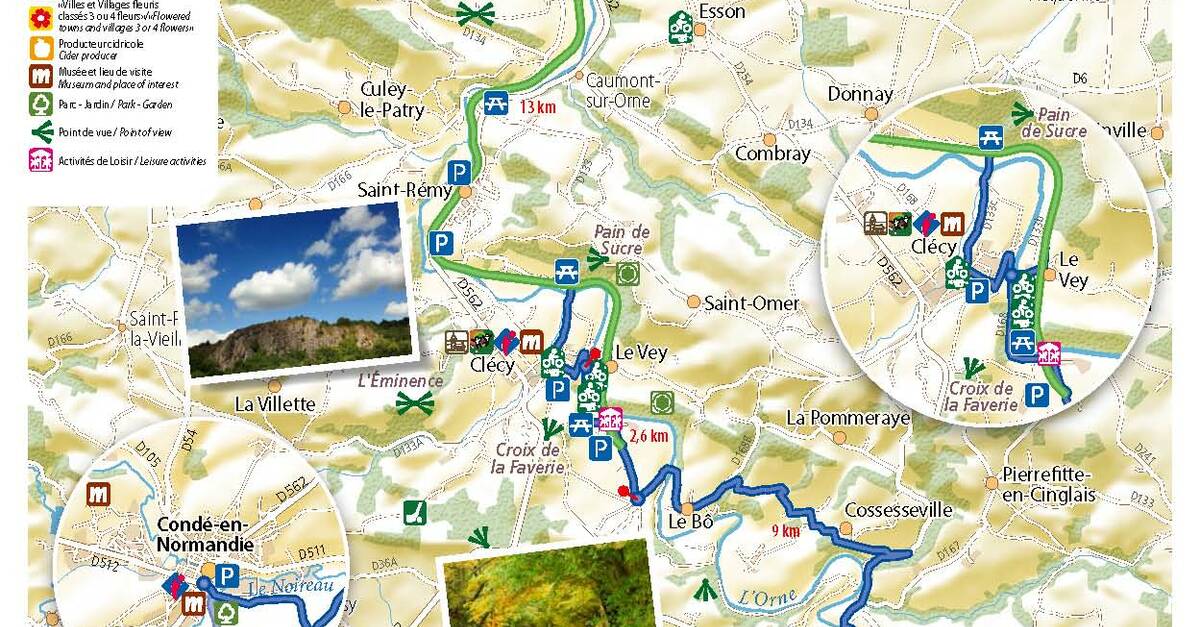Screen dimensions: 1200x627
Task: Select the brown museum icon above Condé-en-Normandie
Action: 98,494
